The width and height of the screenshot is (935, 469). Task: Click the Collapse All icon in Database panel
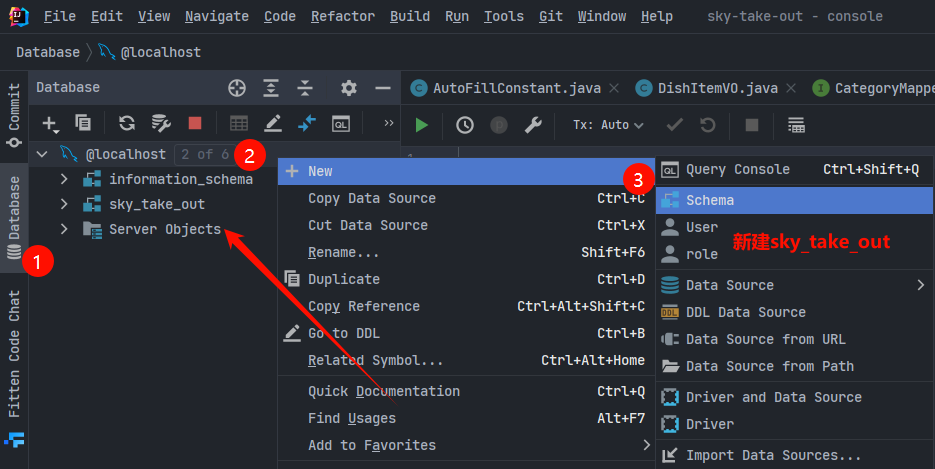pos(305,88)
